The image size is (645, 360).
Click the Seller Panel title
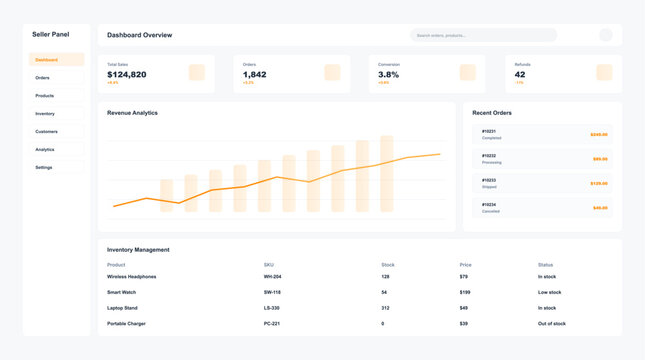(51, 35)
